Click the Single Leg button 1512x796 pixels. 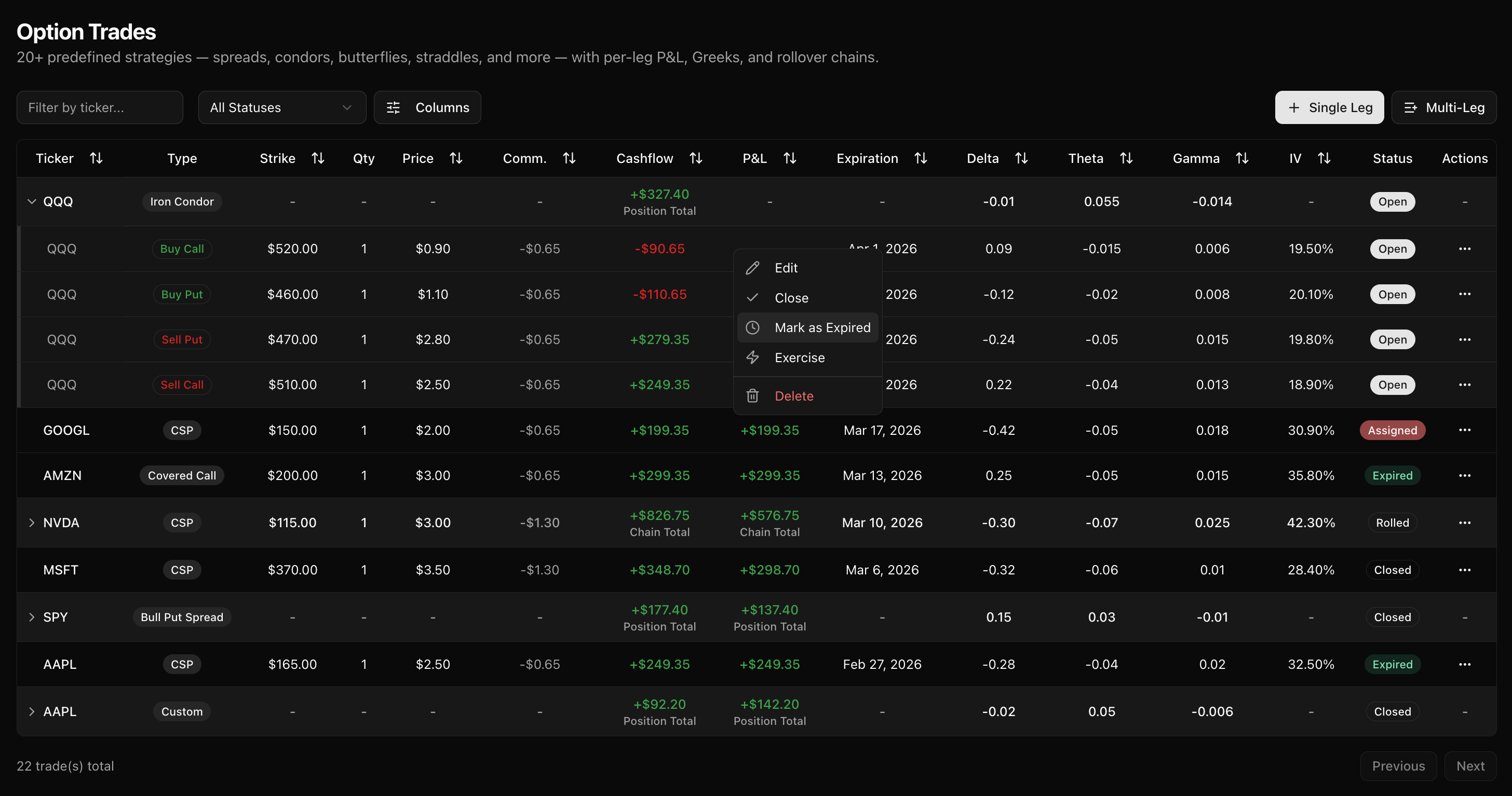pos(1329,107)
